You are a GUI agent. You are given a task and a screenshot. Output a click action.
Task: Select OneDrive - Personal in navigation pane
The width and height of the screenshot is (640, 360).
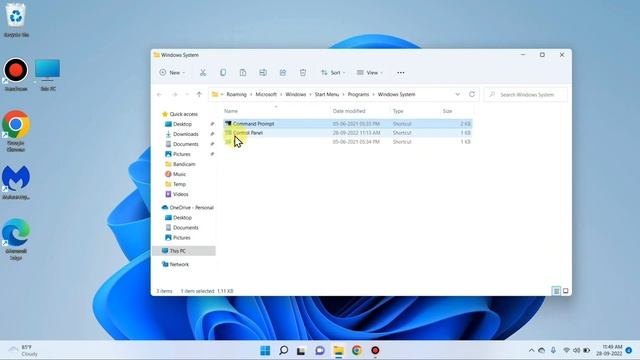point(187,207)
